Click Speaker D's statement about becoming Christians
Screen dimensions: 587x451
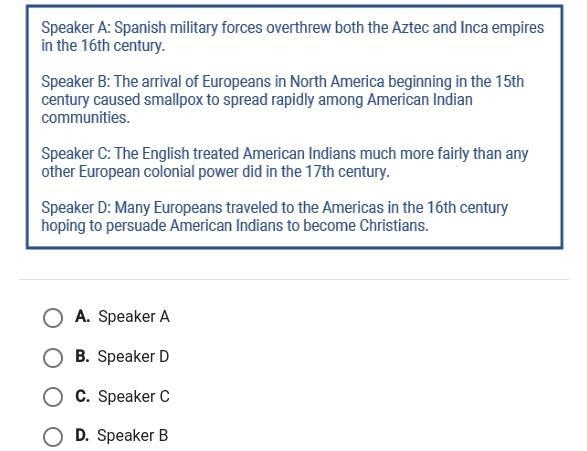[274, 216]
